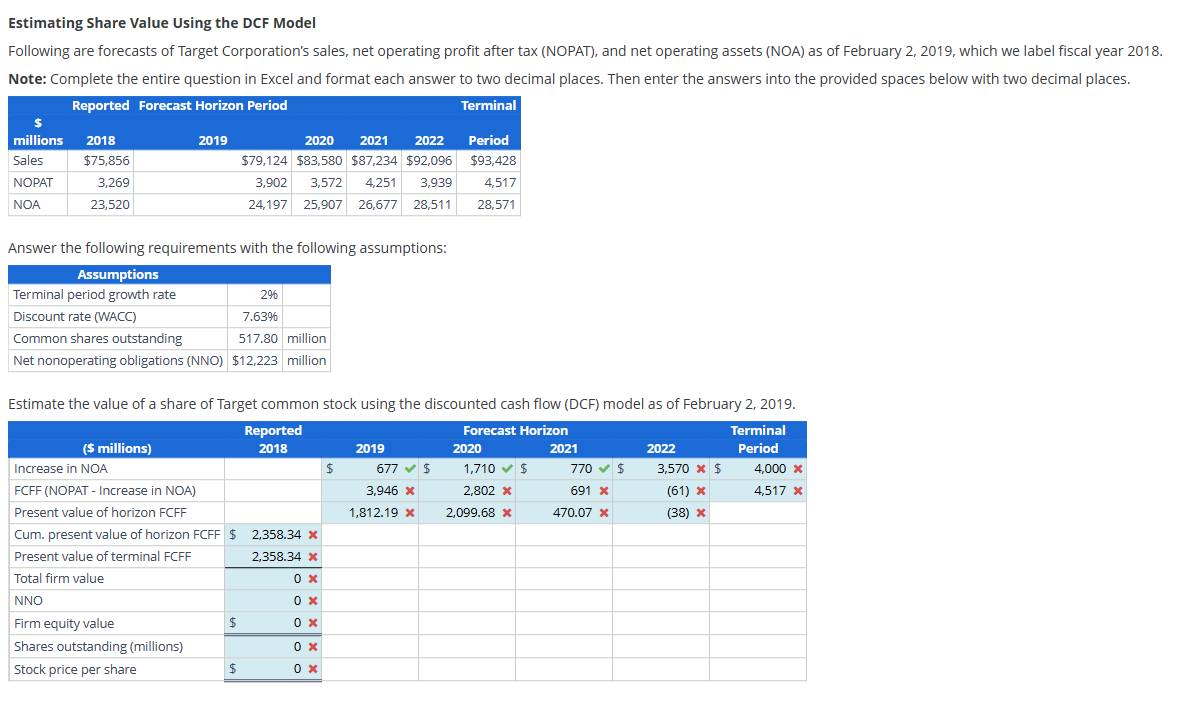Click the 2020 present value input 2,099.68

[x=466, y=513]
